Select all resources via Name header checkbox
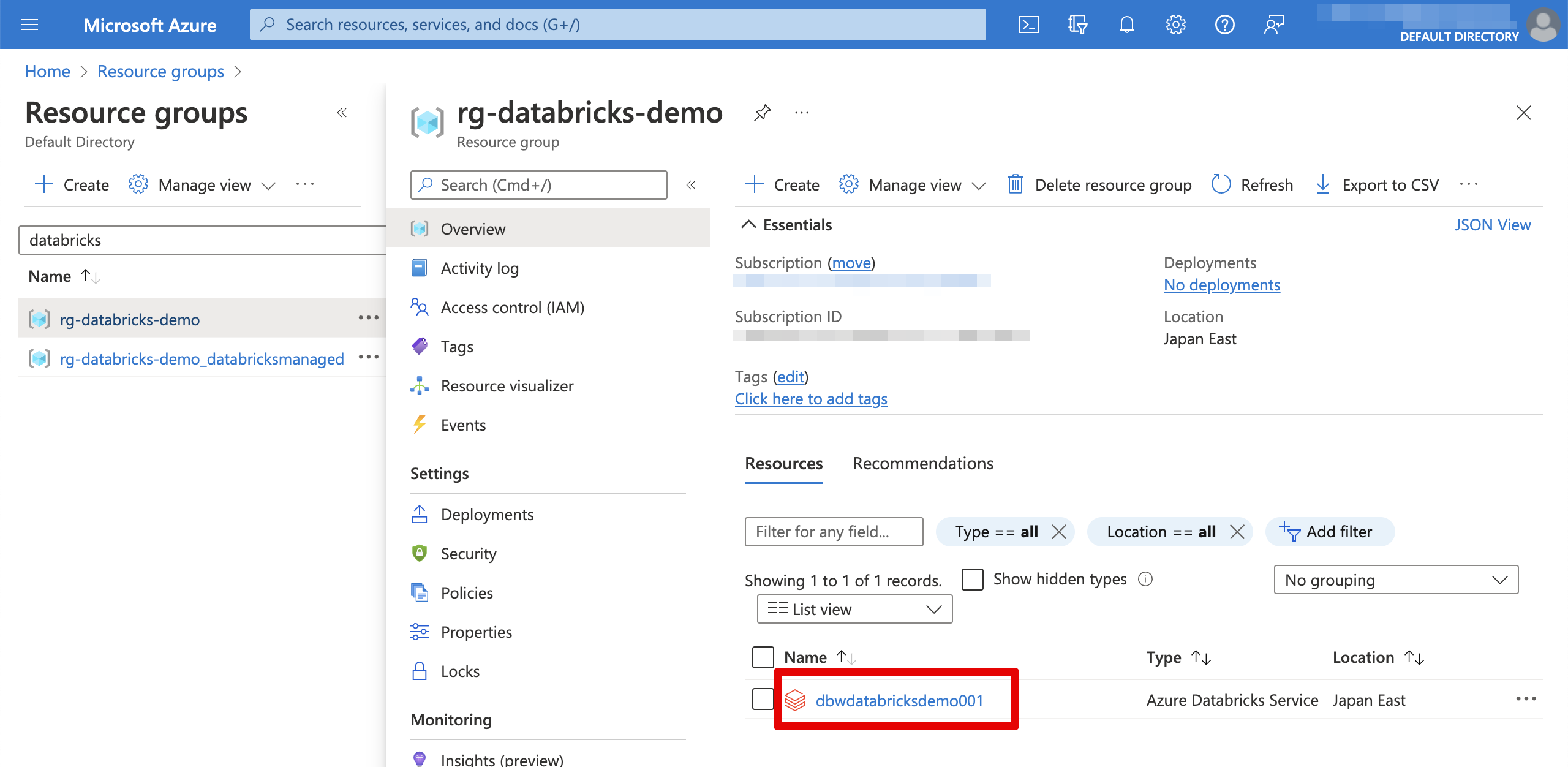This screenshot has width=1568, height=767. click(762, 657)
